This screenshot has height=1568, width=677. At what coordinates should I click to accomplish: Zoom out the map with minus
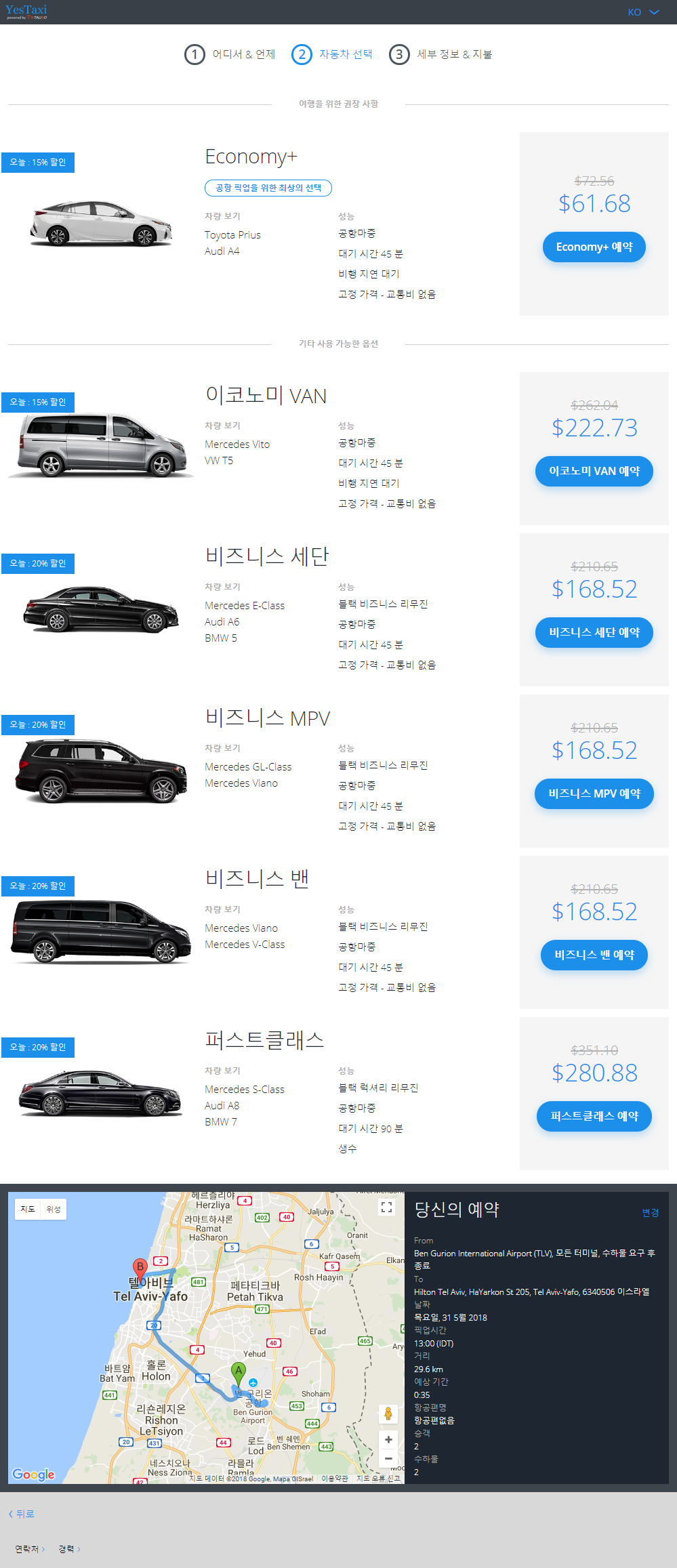coord(388,1458)
